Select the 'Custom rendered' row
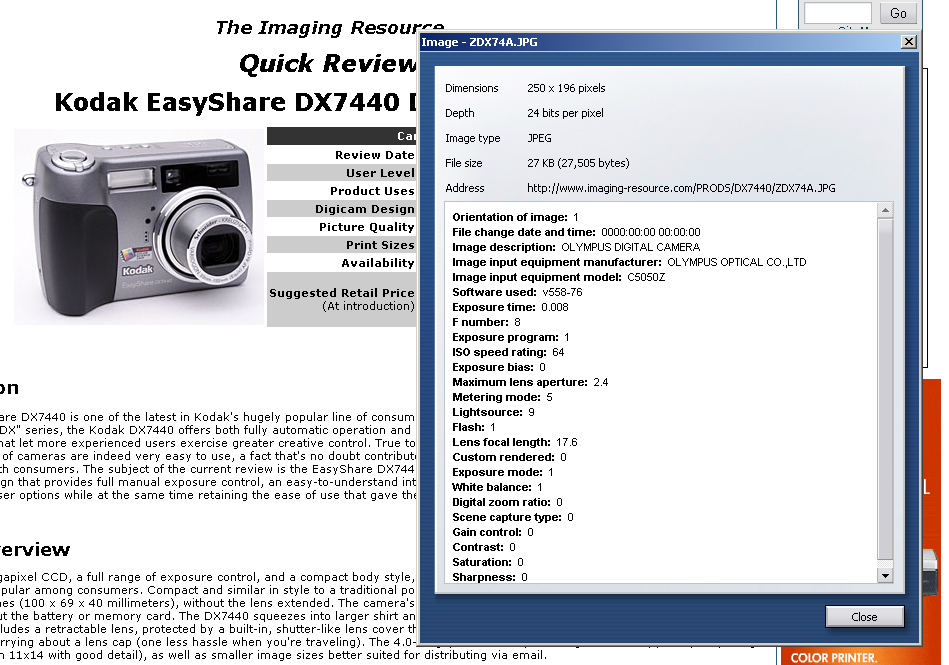Image resolution: width=949 pixels, height=665 pixels. coord(510,457)
